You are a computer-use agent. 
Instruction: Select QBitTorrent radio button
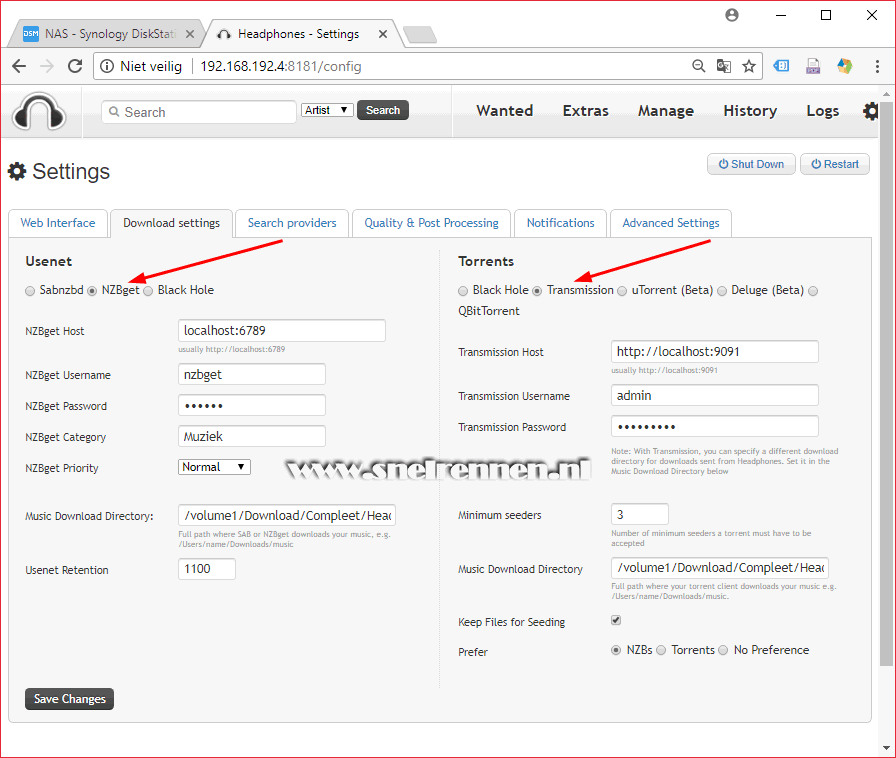pyautogui.click(x=813, y=291)
